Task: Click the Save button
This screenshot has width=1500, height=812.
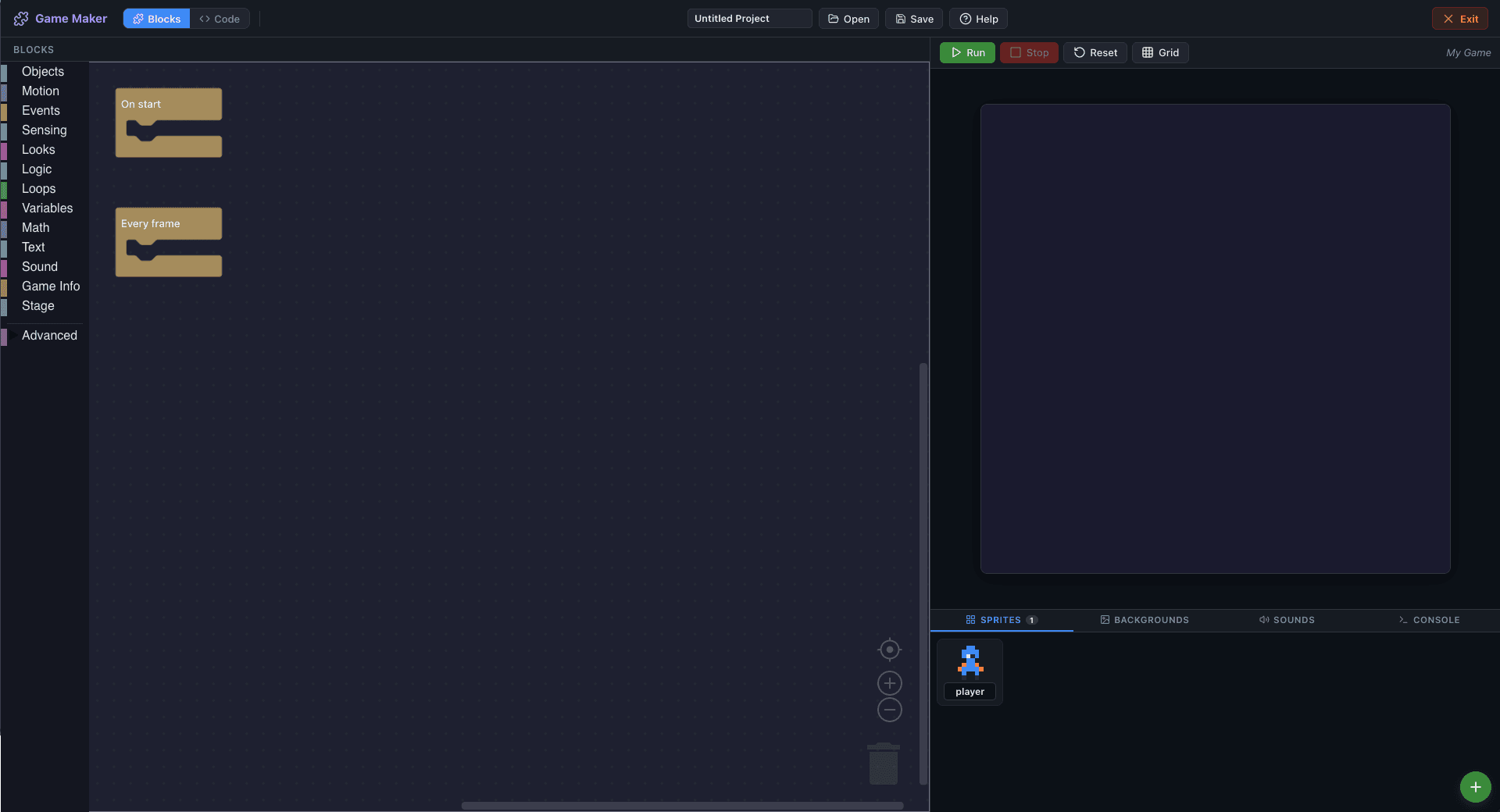Action: point(912,18)
